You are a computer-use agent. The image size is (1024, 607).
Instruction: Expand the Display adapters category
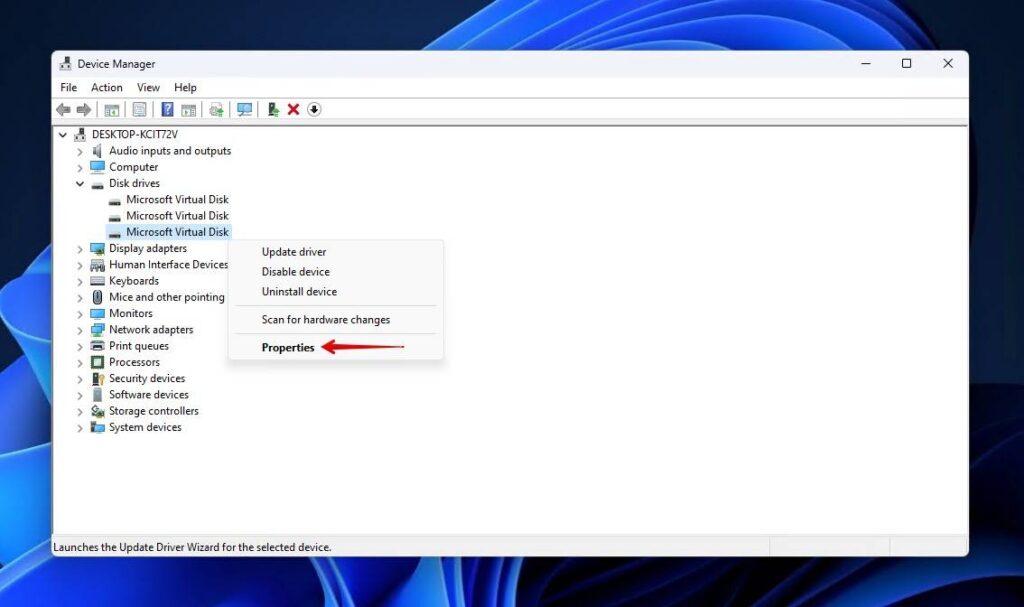(x=80, y=247)
